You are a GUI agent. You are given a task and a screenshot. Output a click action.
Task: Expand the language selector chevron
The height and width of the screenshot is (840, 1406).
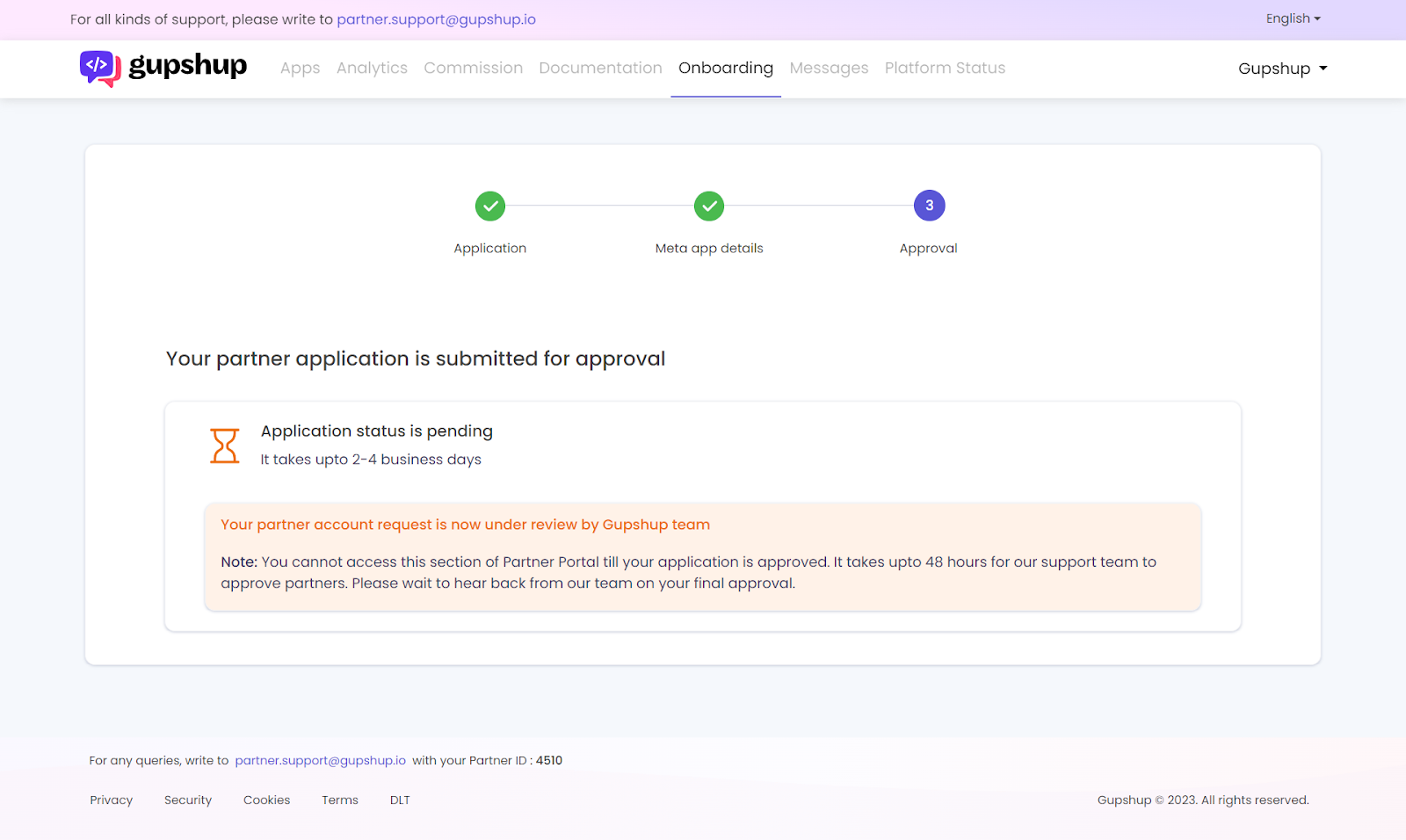click(1316, 18)
